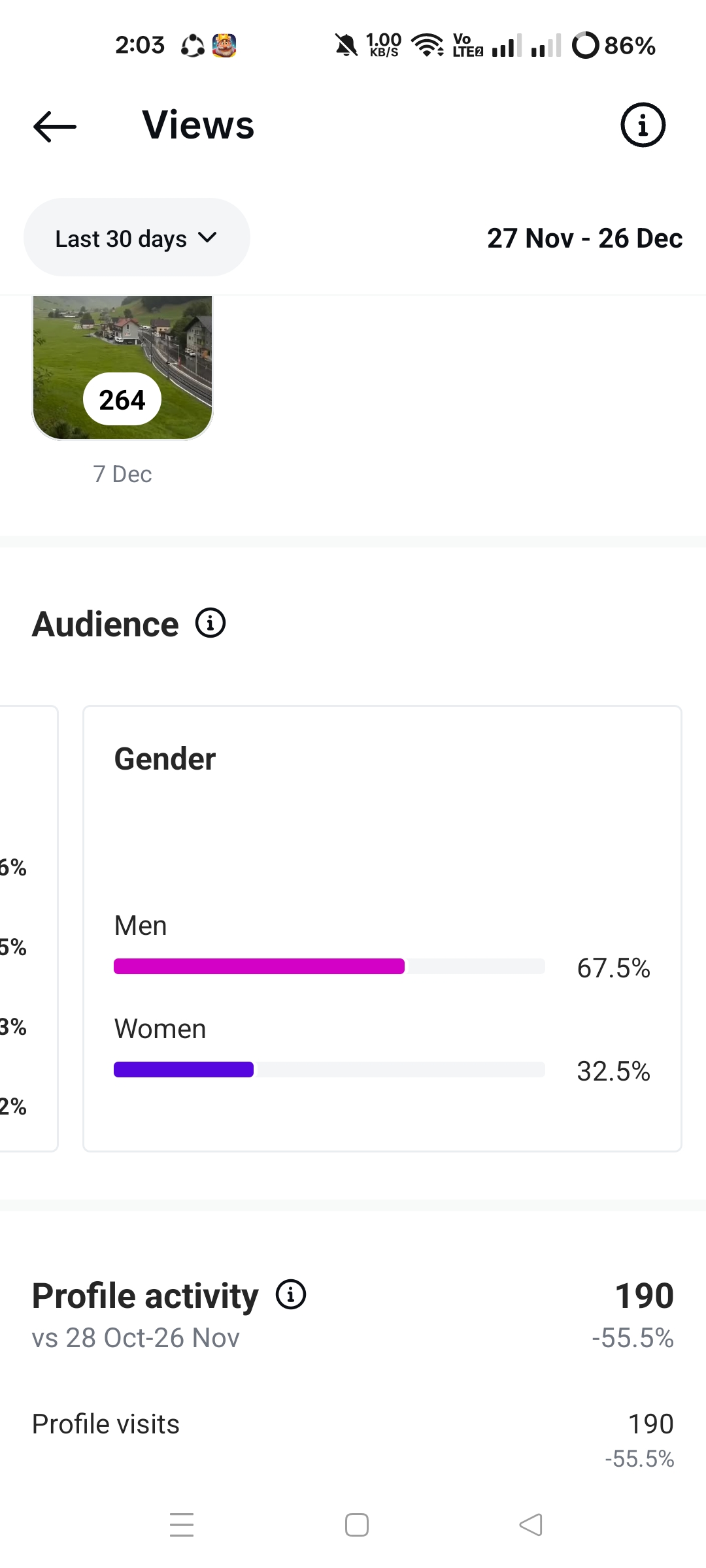Tap the muted notification bell icon
706x1568 pixels.
point(346,45)
